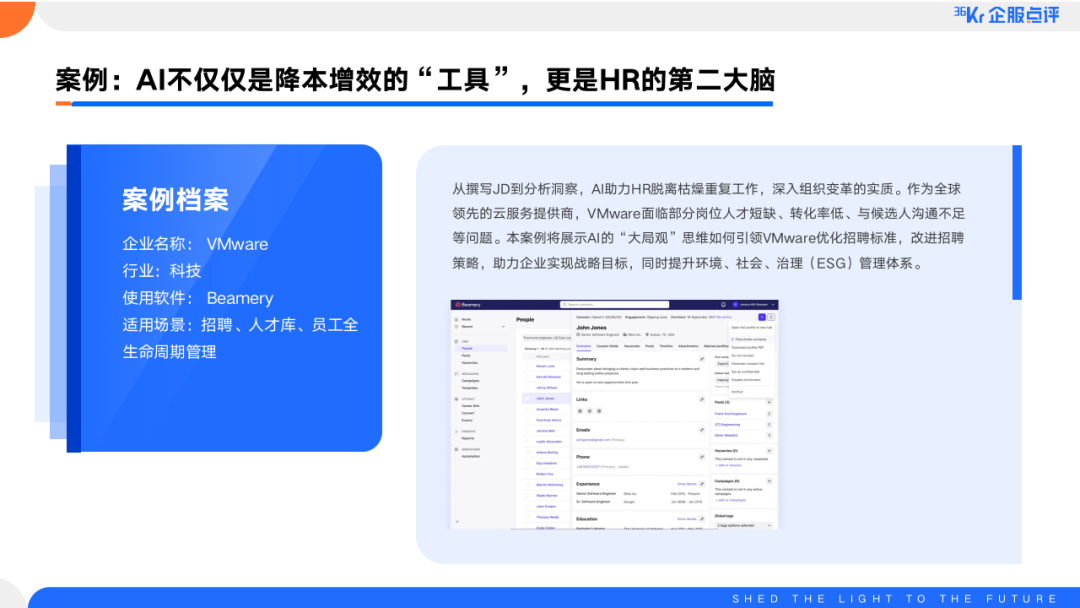
Task: Switch to the Attachments tab
Action: point(688,346)
